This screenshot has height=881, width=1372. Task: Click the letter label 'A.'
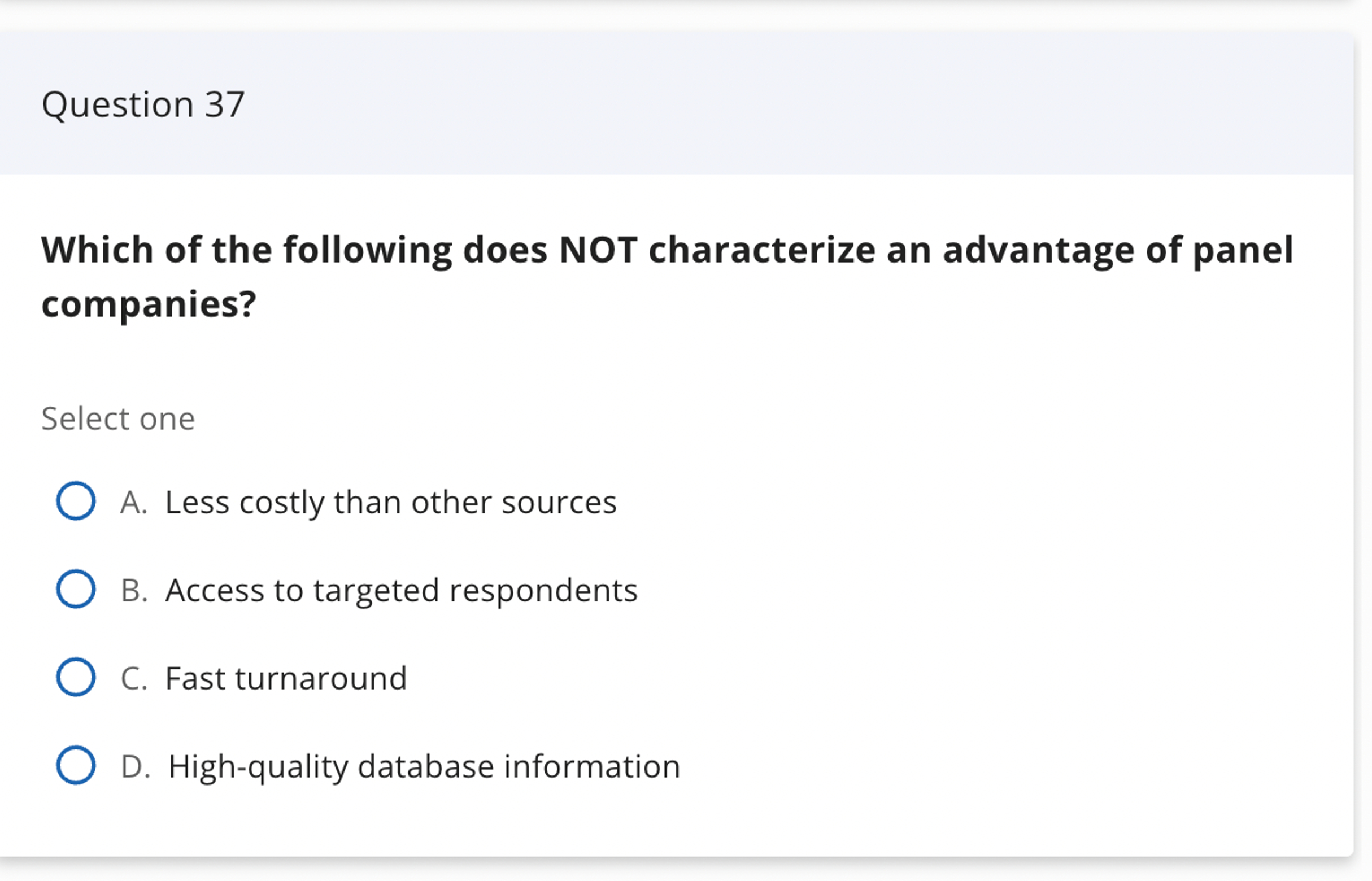tap(134, 502)
